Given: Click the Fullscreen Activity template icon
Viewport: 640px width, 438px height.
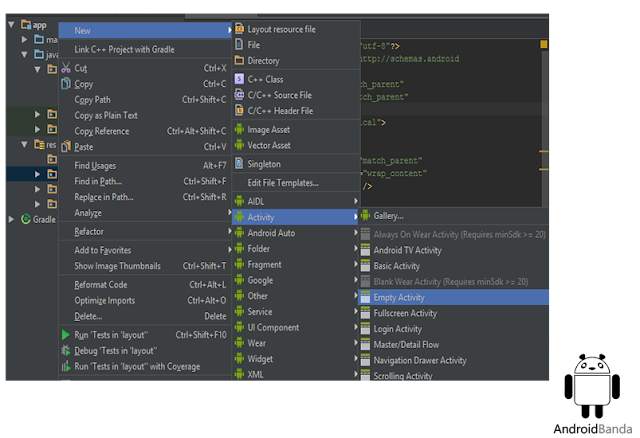Looking at the screenshot, I should coord(365,313).
